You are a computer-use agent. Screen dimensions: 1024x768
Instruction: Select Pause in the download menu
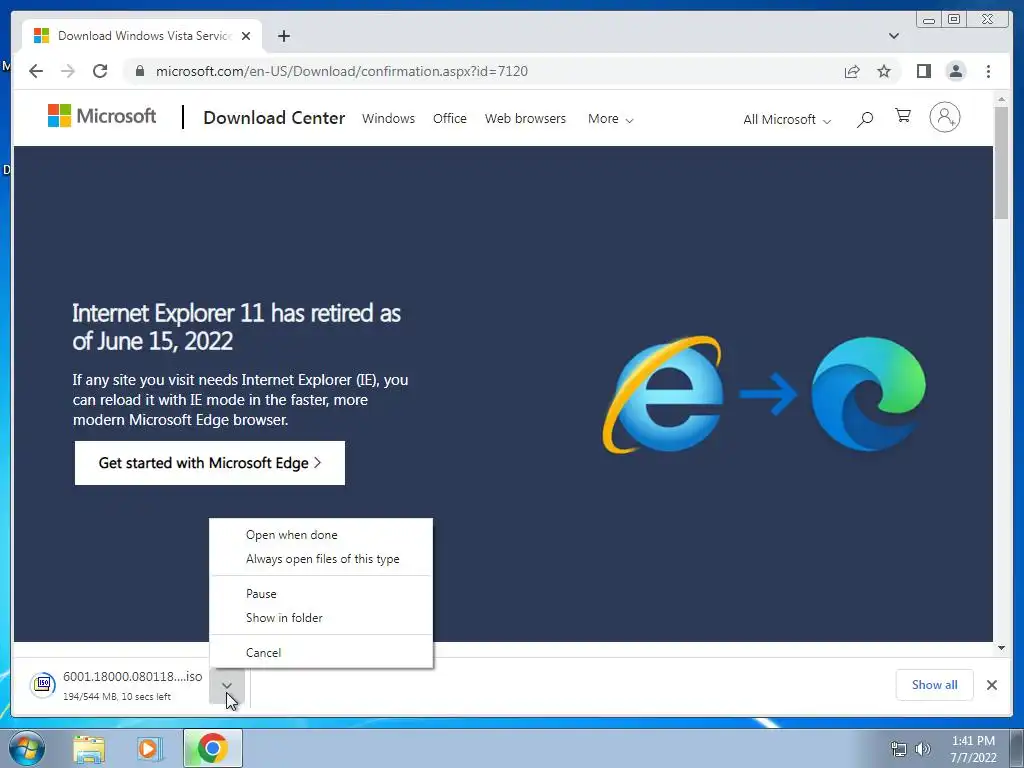[321, 594]
